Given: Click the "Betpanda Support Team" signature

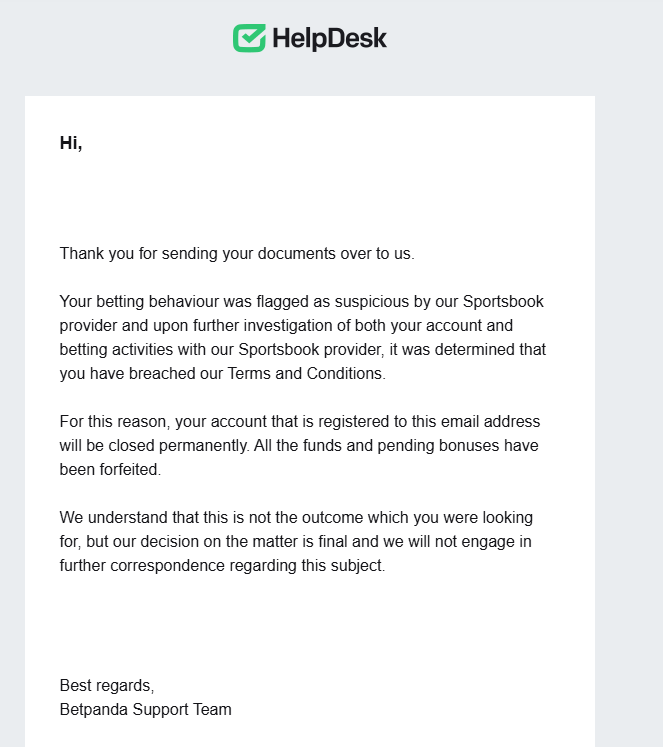Looking at the screenshot, I should point(145,709).
